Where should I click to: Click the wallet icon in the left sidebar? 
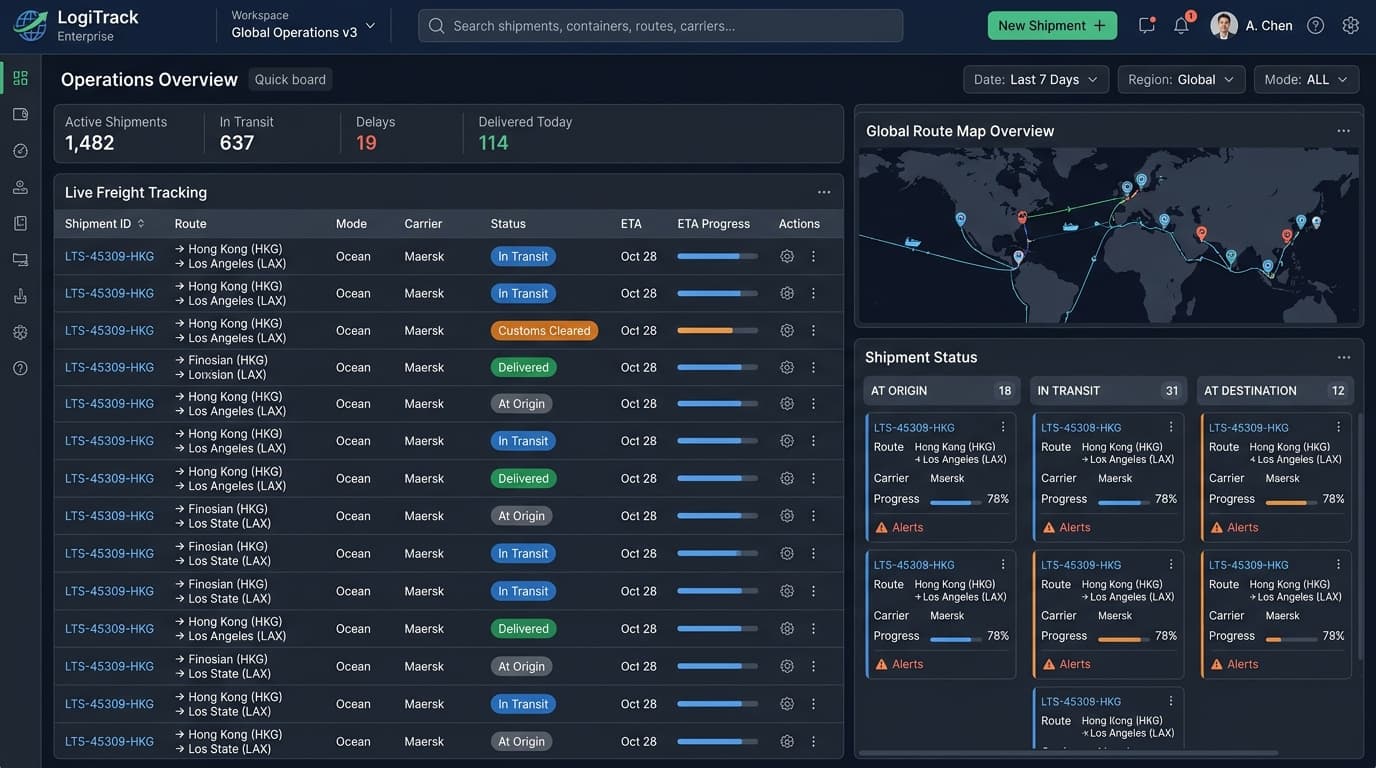(20, 114)
